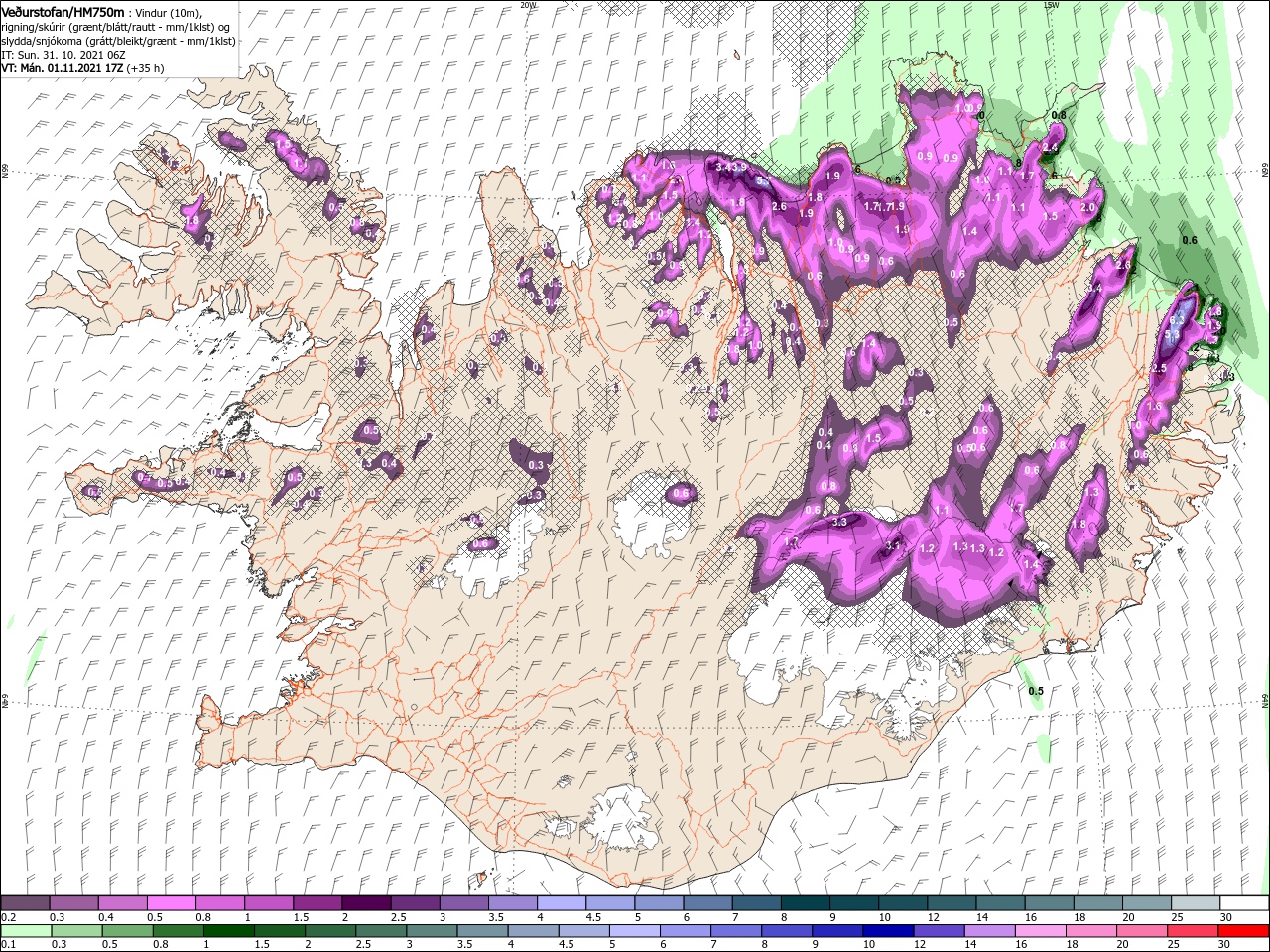
Task: Select the darkest purple swatch in upper legend row
Action: (366, 903)
